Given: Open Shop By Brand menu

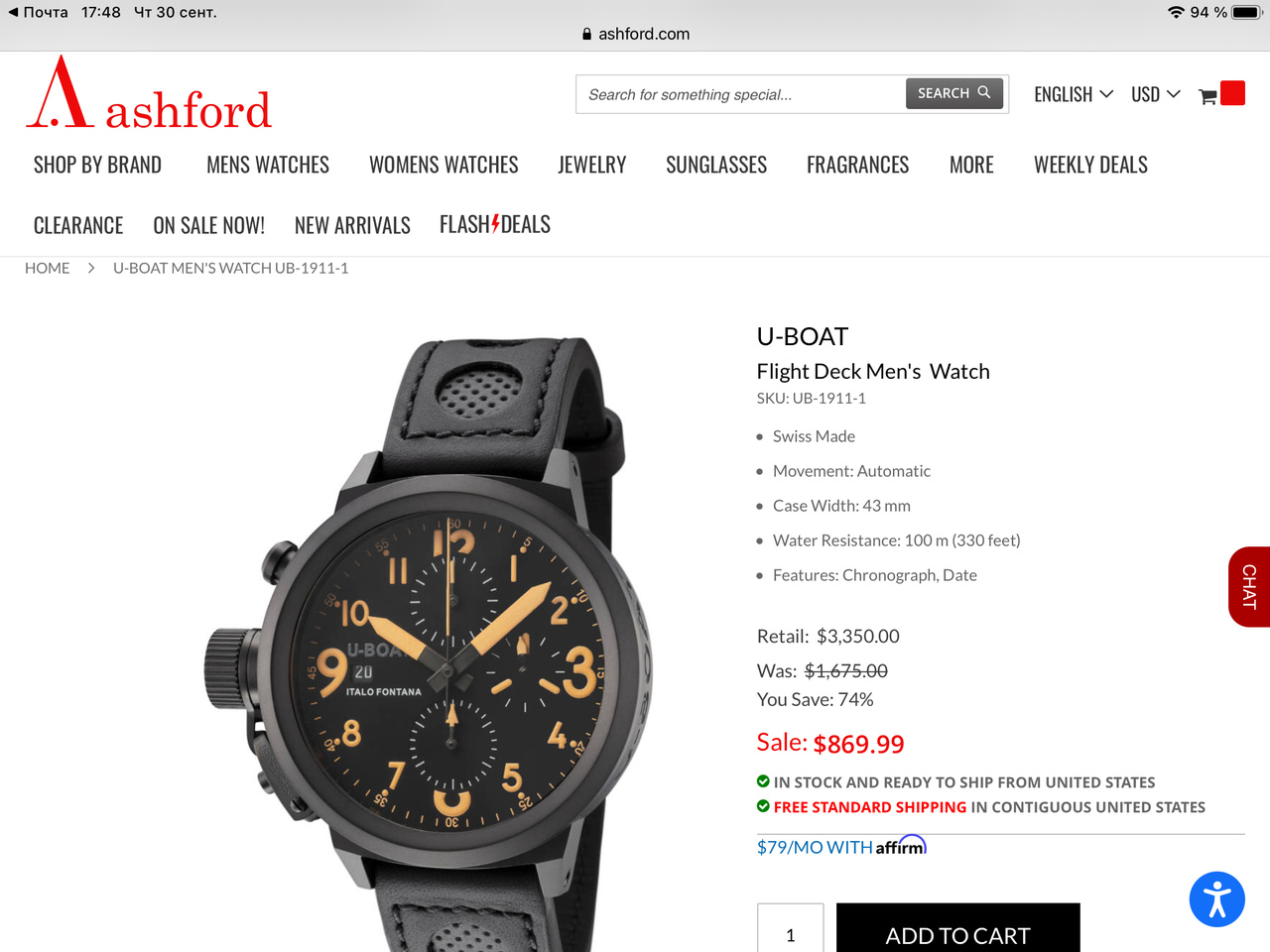Looking at the screenshot, I should pyautogui.click(x=97, y=165).
